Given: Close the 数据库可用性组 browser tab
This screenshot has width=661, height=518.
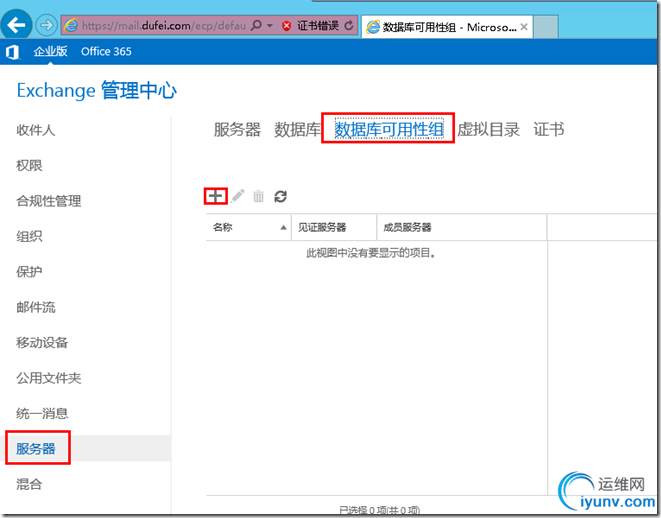Looking at the screenshot, I should click(x=524, y=27).
